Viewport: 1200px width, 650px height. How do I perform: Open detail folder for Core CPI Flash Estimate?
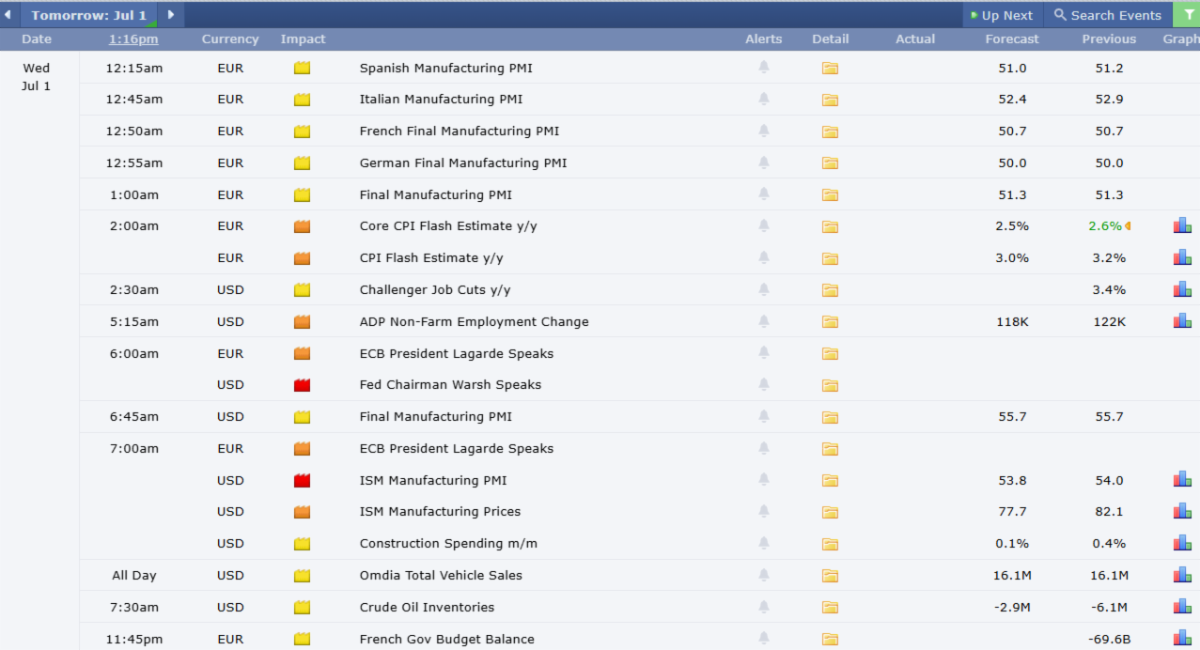(x=830, y=226)
